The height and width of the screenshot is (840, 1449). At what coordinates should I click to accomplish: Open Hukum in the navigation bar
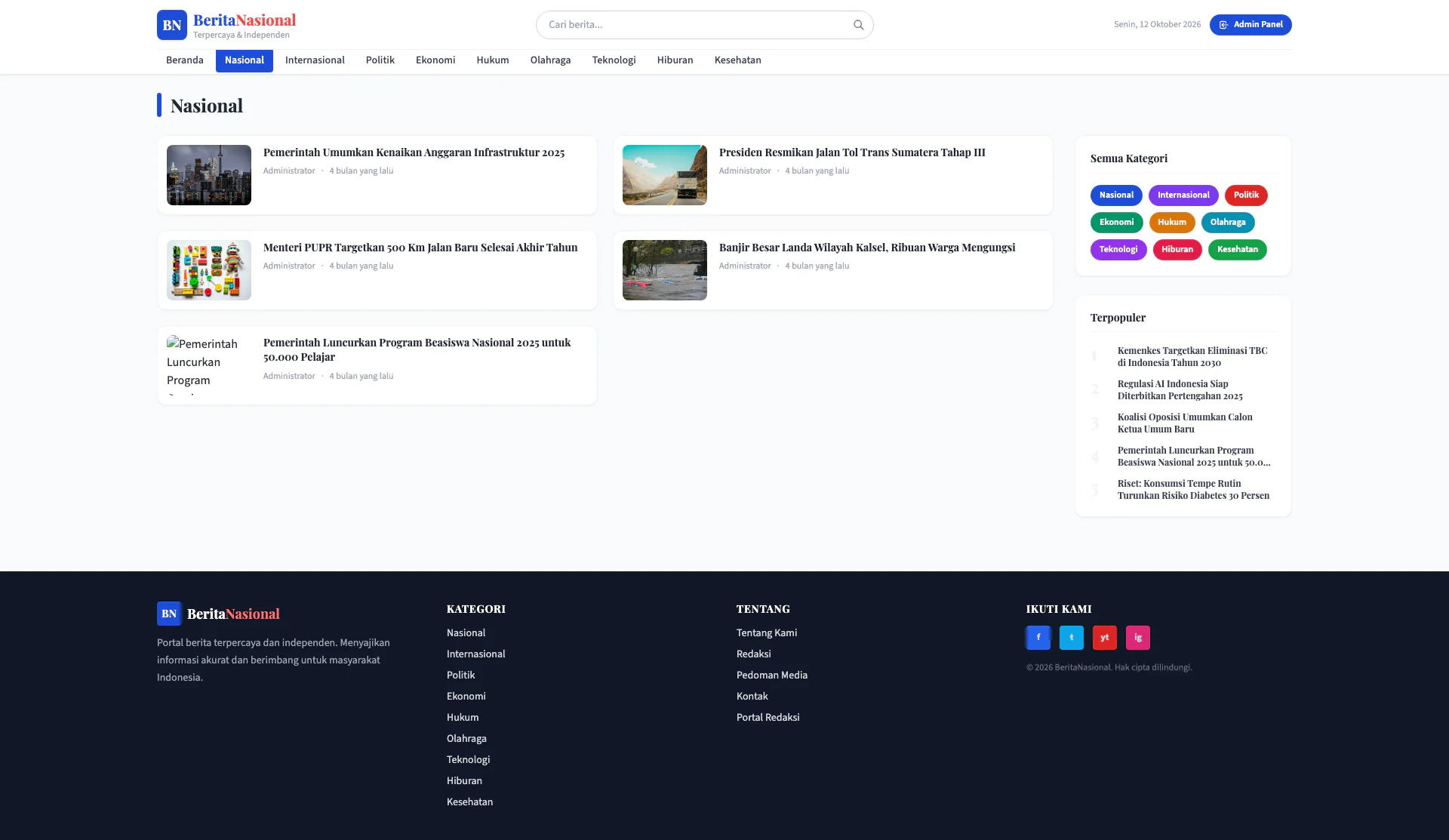pos(493,60)
